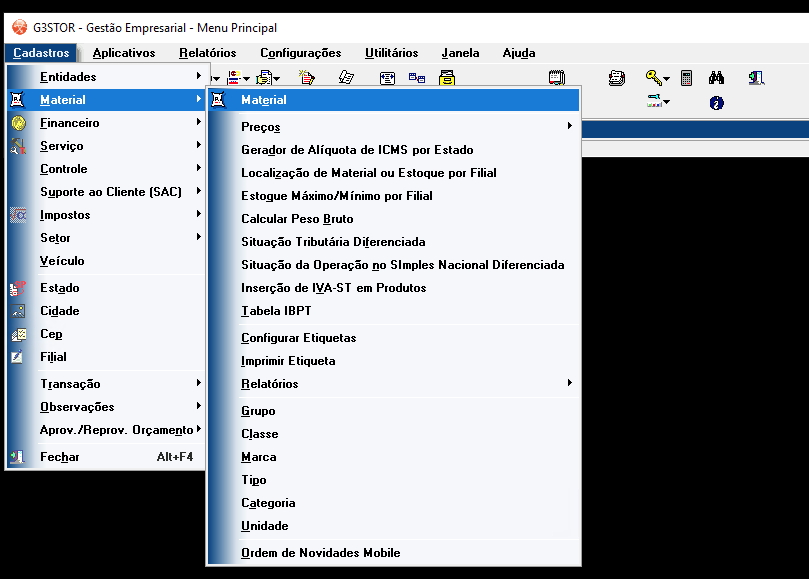Click the binoculars search icon
This screenshot has width=809, height=579.
(x=716, y=78)
